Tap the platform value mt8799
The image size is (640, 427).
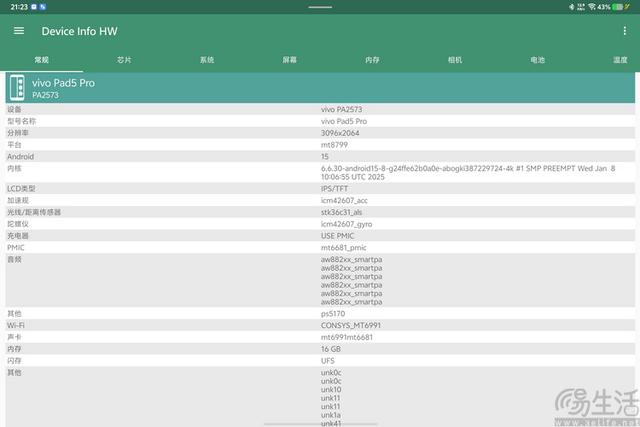tap(334, 145)
